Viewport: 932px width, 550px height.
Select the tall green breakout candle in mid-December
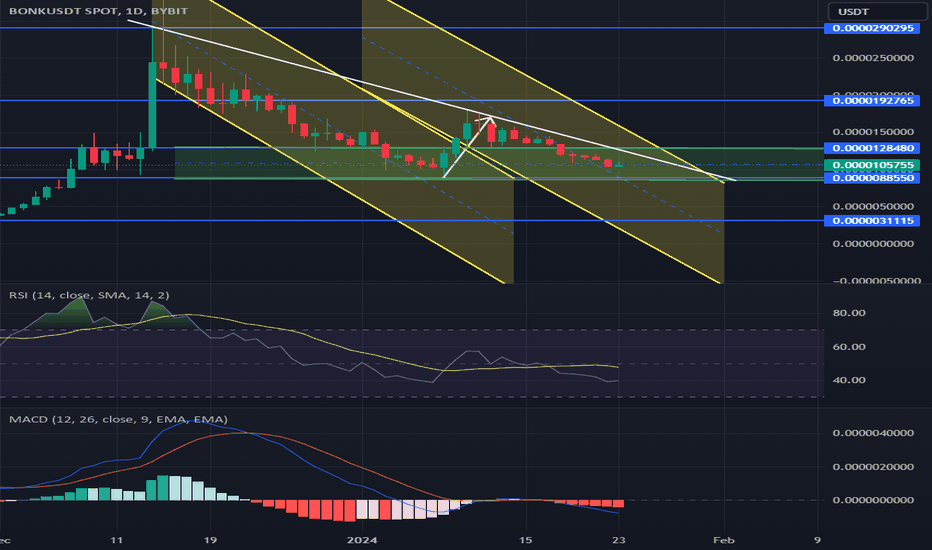point(152,105)
